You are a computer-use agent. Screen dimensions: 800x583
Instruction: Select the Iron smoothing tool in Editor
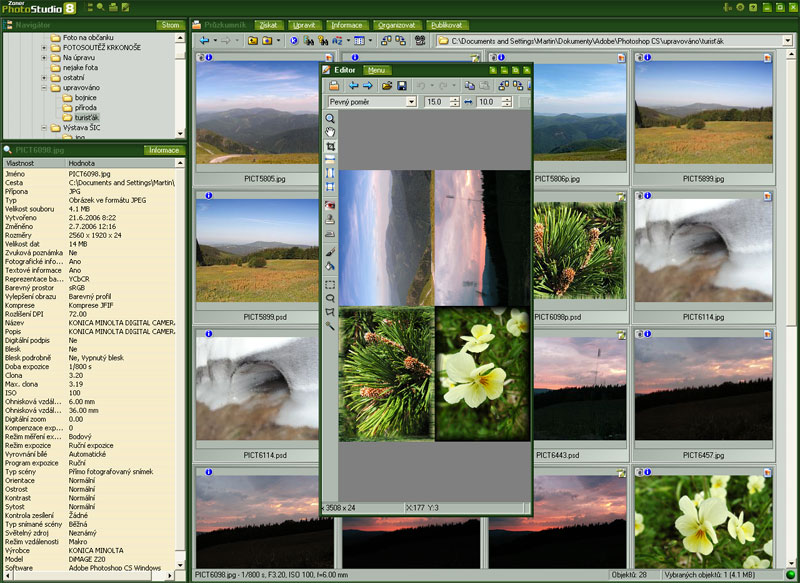[x=330, y=234]
